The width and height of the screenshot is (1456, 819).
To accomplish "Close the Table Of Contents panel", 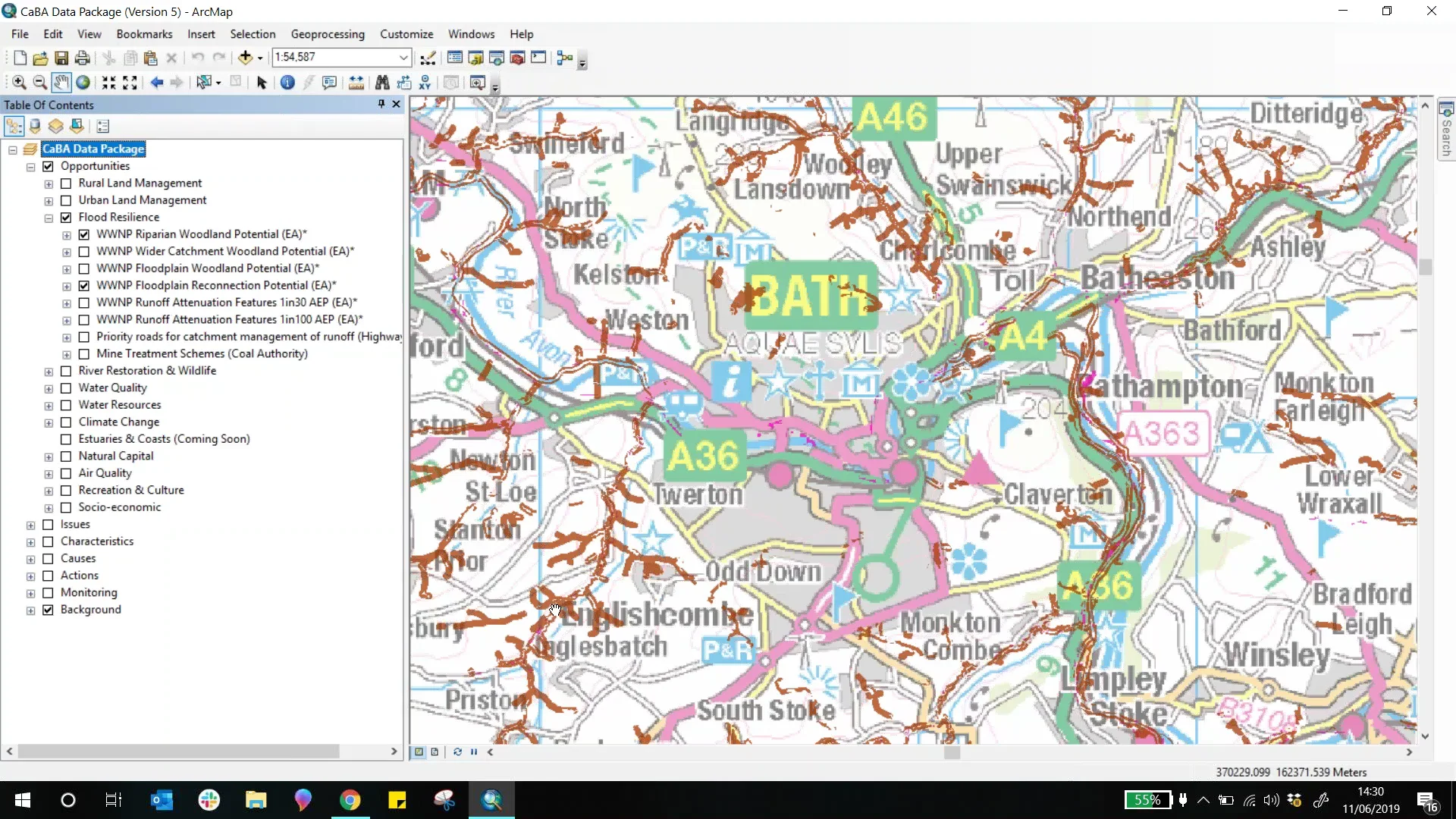I will [x=396, y=104].
